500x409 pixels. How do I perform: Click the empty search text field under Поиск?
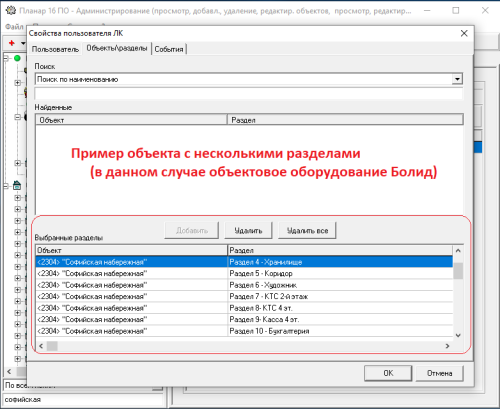tap(249, 94)
